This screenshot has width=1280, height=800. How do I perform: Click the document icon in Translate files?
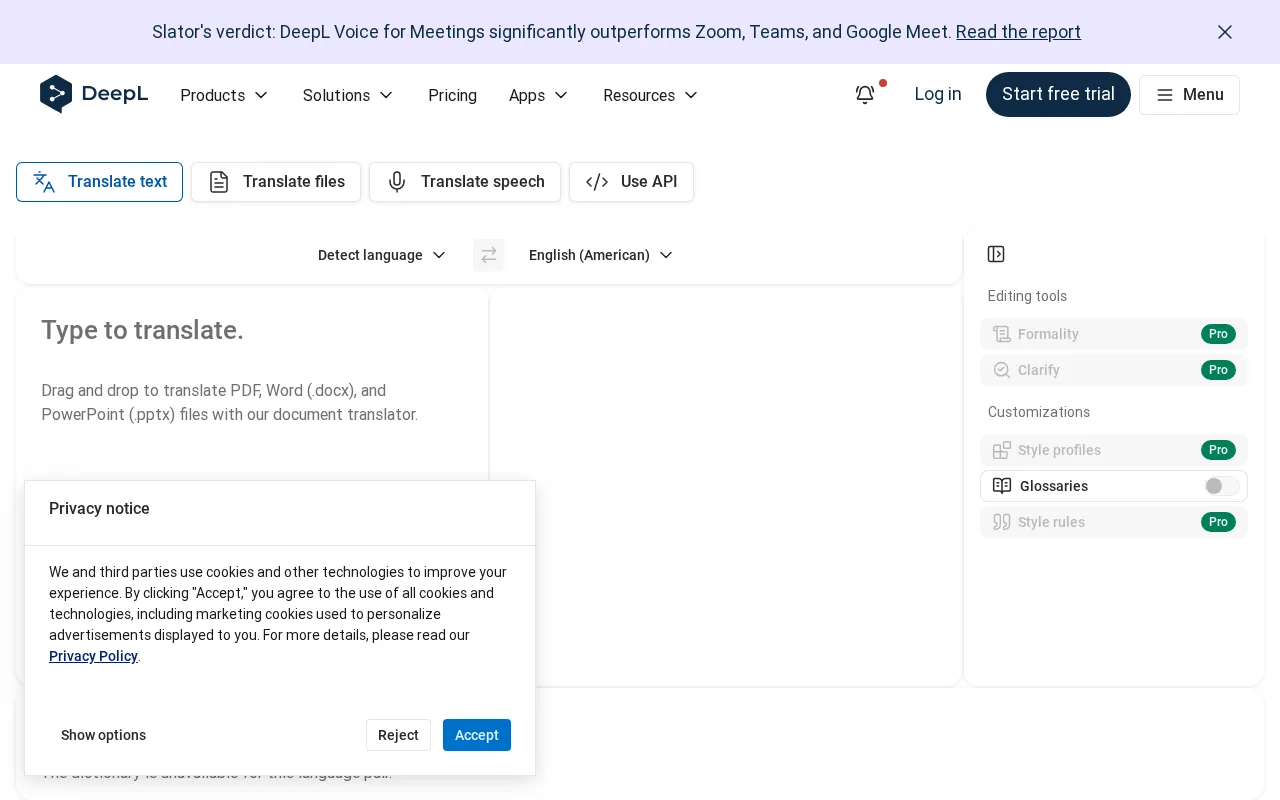tap(219, 182)
